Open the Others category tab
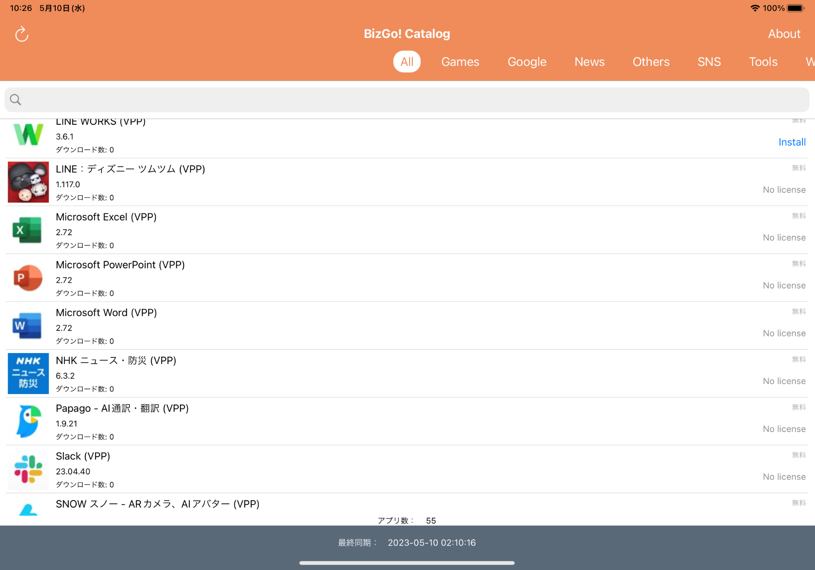The width and height of the screenshot is (815, 570). [650, 62]
